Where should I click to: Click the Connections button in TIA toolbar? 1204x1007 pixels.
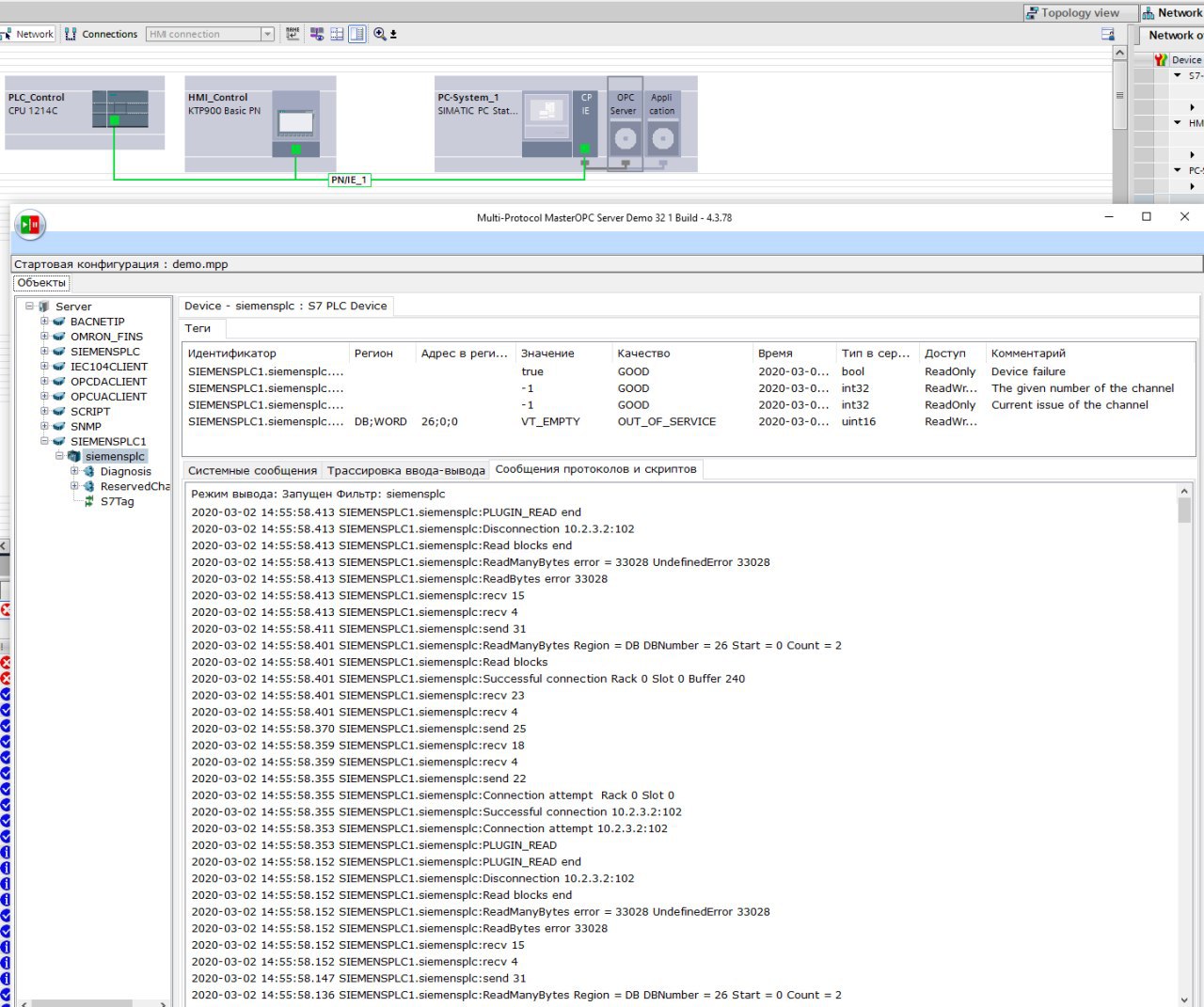point(101,34)
